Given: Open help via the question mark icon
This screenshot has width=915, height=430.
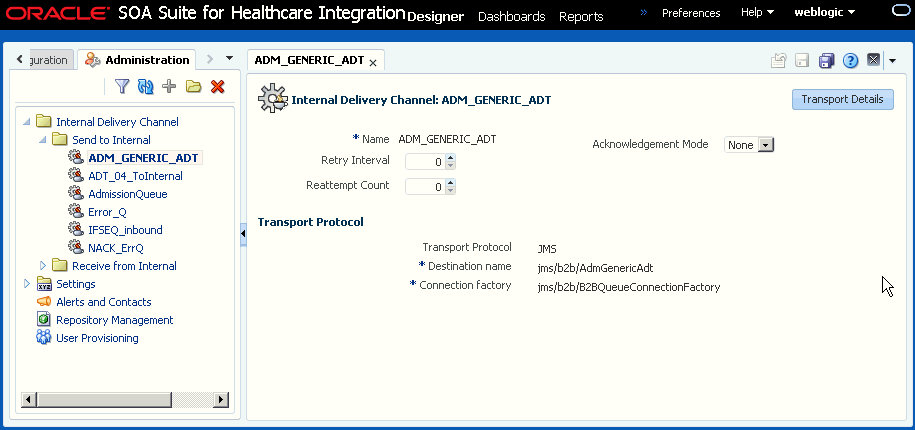Looking at the screenshot, I should click(x=850, y=60).
